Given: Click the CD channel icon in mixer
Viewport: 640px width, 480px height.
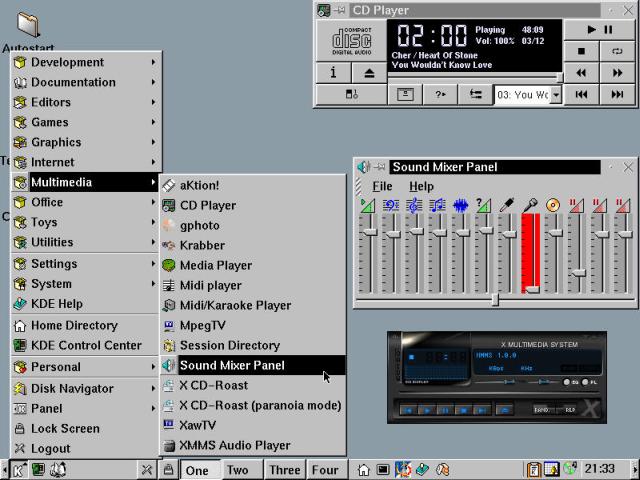Looking at the screenshot, I should [x=553, y=205].
